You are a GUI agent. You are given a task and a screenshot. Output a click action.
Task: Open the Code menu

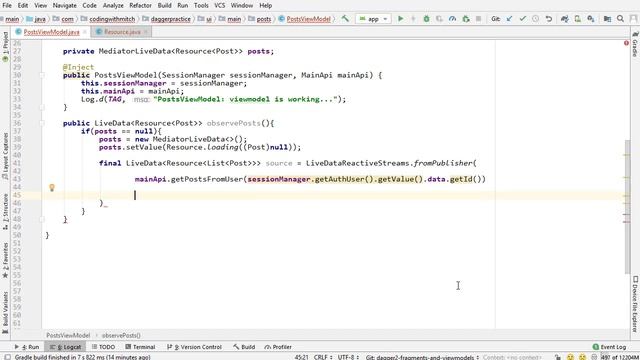click(x=89, y=6)
